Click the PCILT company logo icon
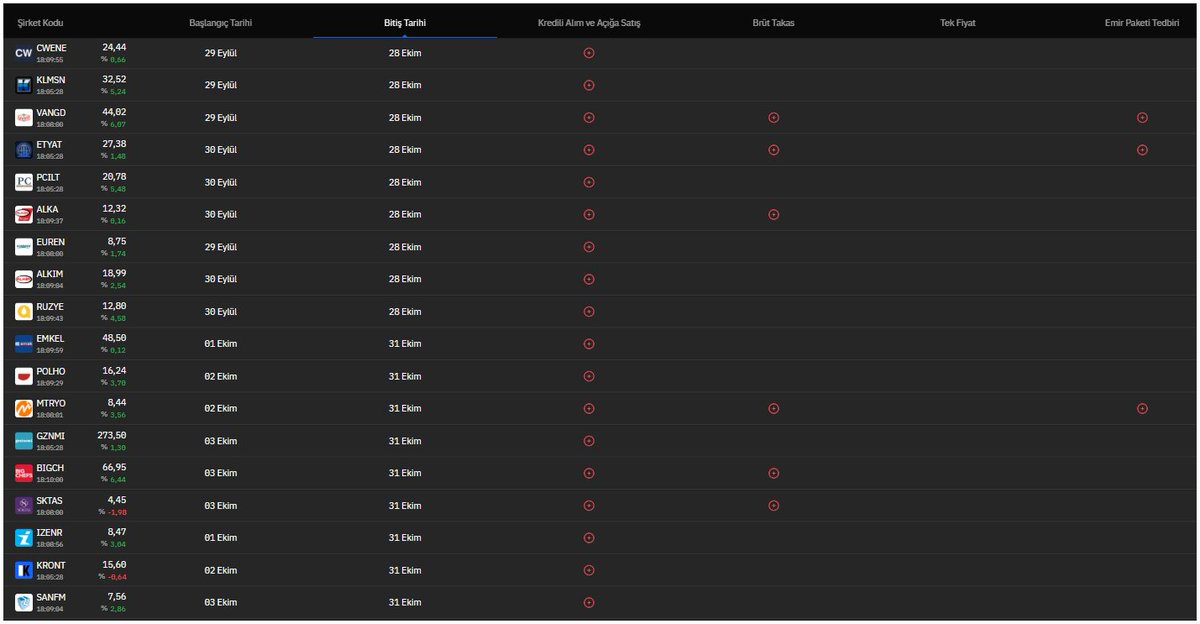 point(24,183)
